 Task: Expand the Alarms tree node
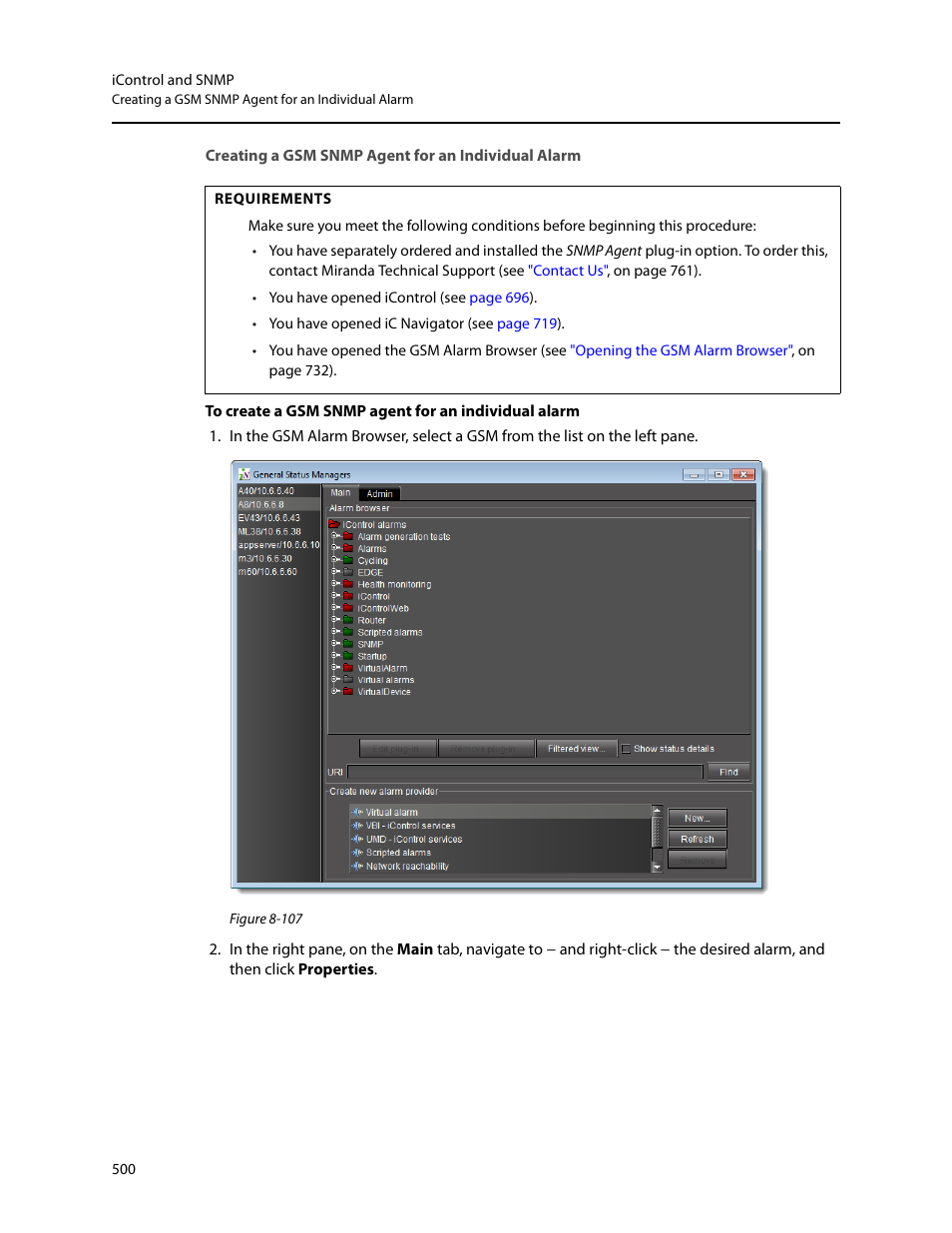click(x=335, y=548)
